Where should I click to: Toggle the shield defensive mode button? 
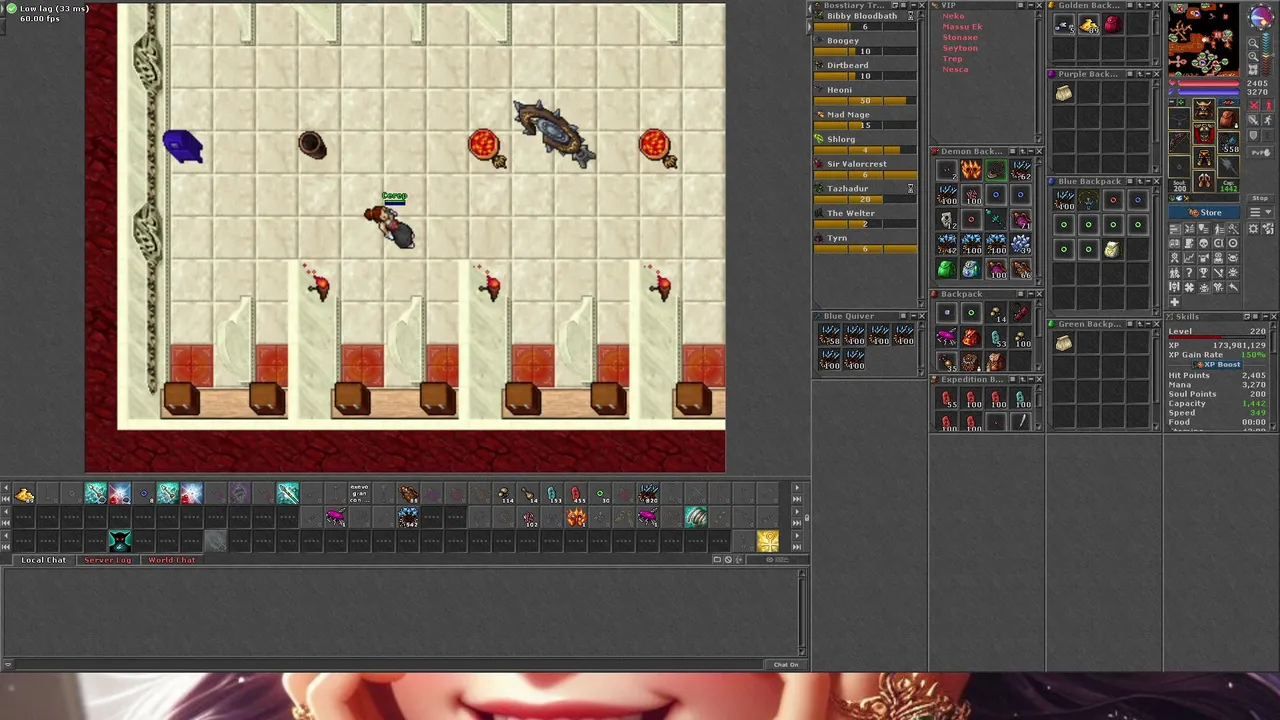(x=1253, y=135)
